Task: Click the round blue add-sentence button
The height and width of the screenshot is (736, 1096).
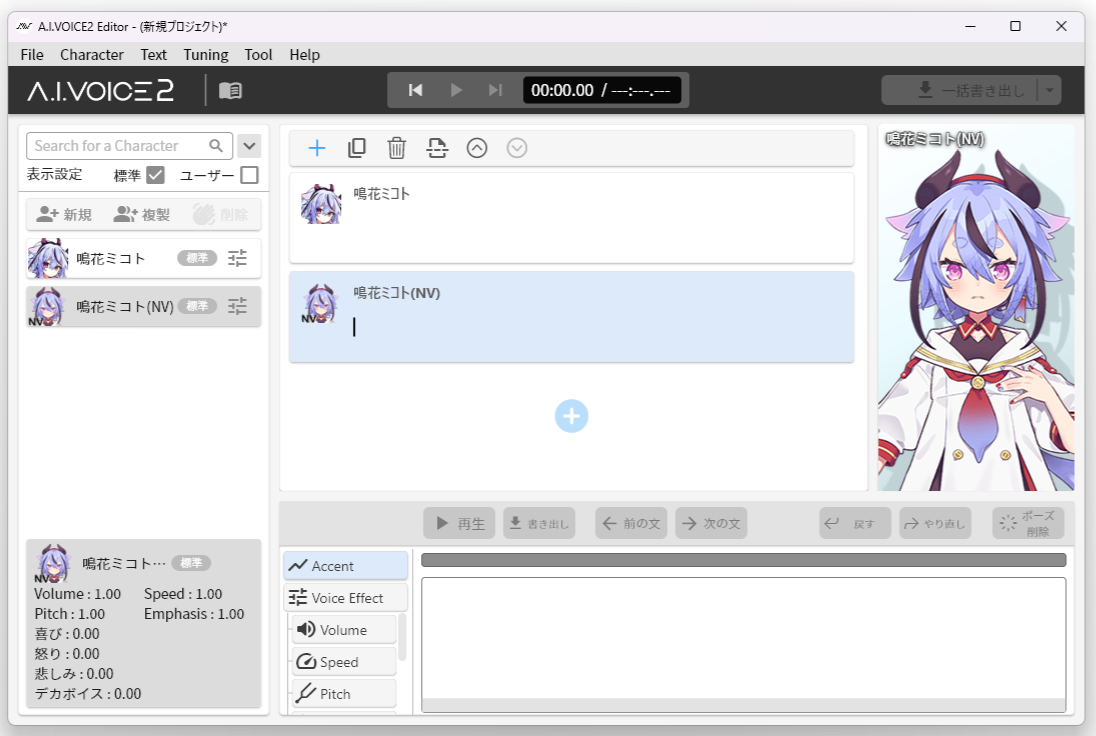Action: [571, 416]
